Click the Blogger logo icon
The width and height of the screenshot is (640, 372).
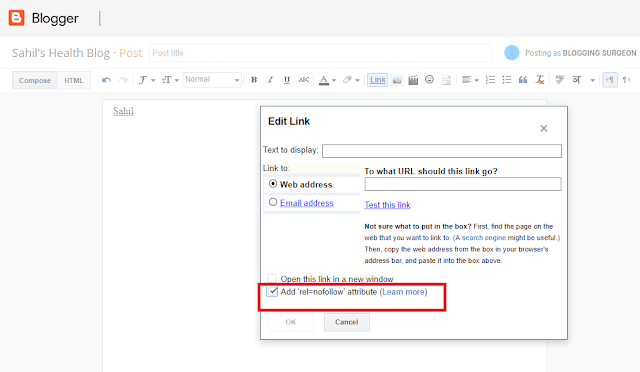16,18
